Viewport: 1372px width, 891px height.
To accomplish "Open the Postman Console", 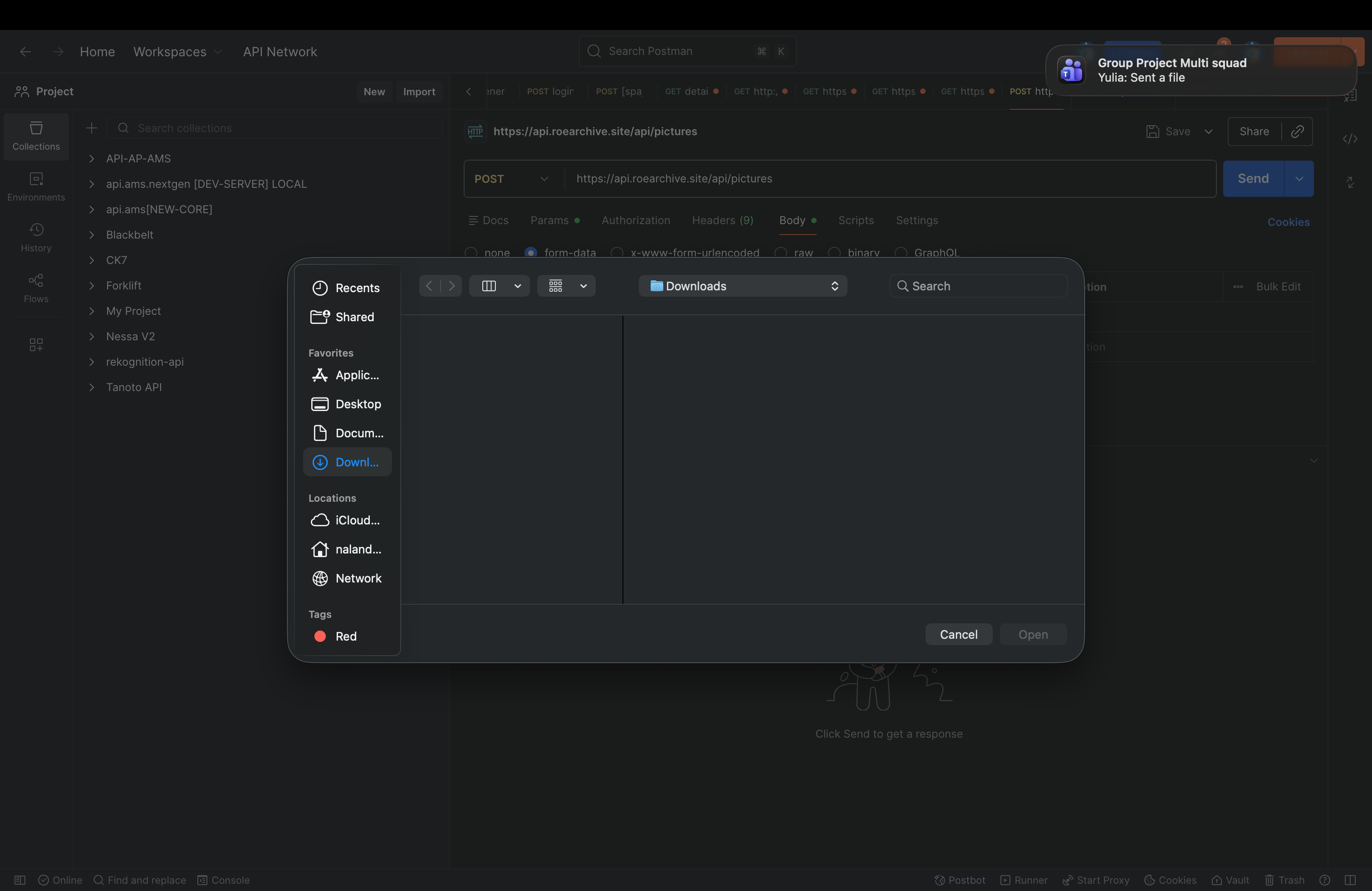I will pyautogui.click(x=224, y=880).
